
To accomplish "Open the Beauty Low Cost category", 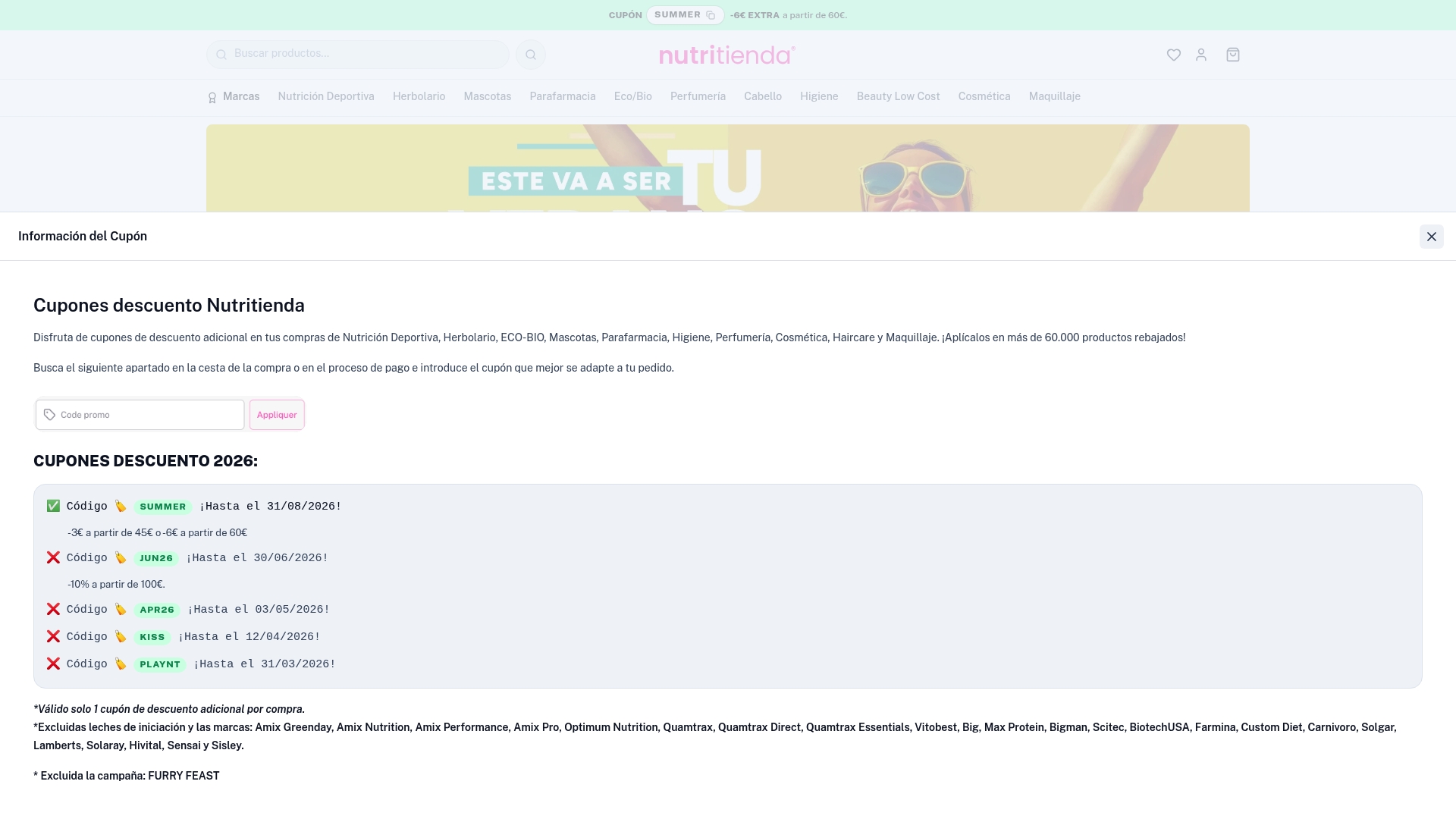I will 898,96.
